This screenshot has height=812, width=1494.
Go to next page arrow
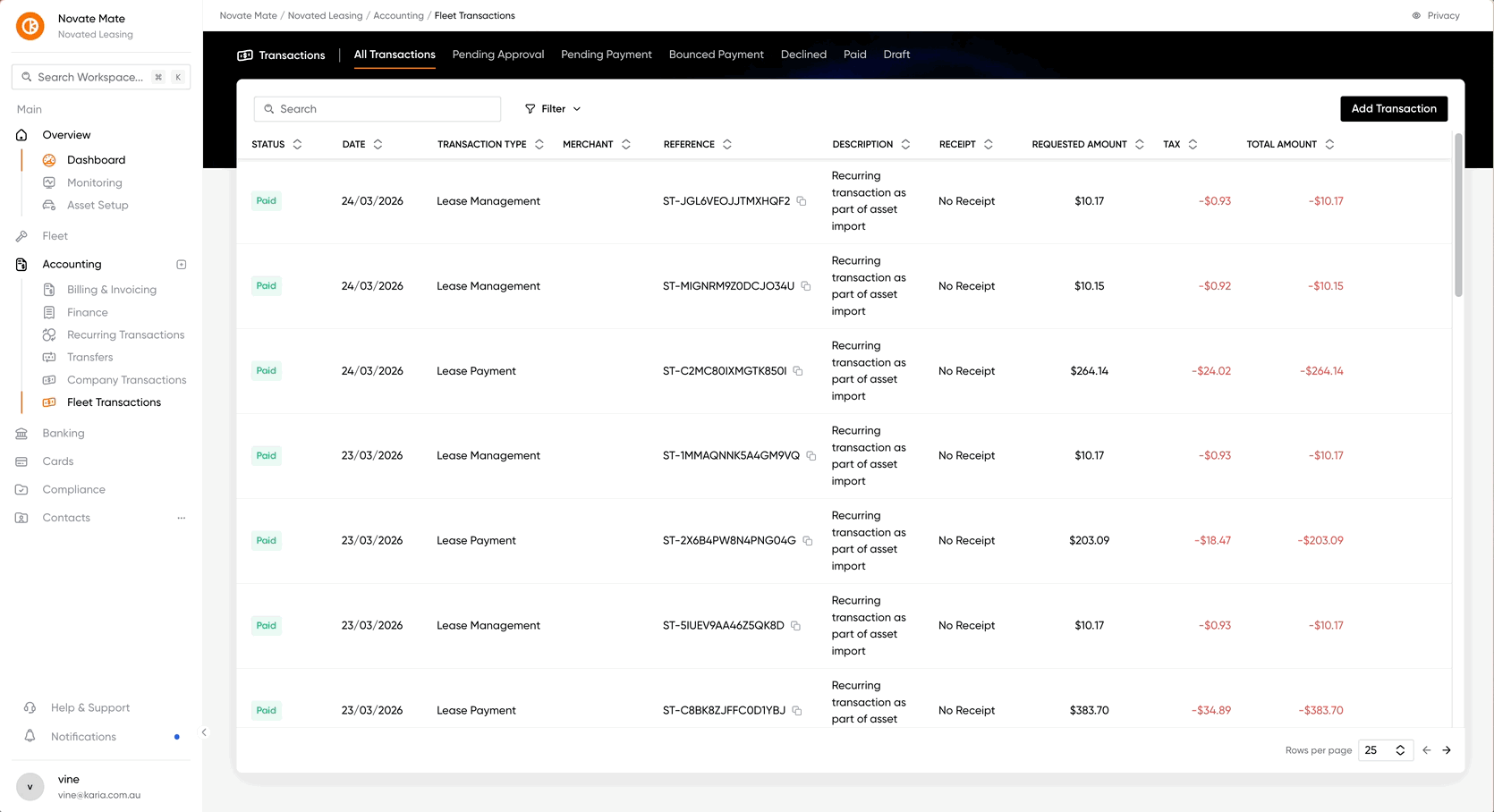coord(1447,750)
